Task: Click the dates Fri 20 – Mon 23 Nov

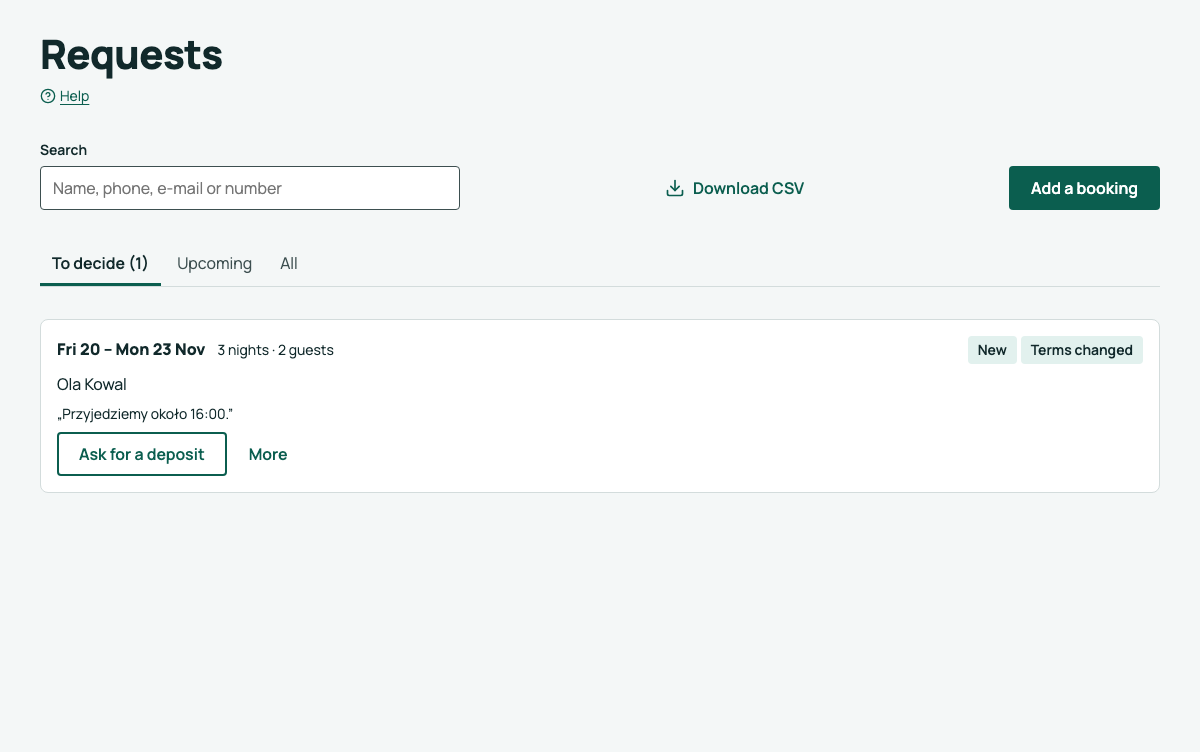Action: tap(131, 349)
